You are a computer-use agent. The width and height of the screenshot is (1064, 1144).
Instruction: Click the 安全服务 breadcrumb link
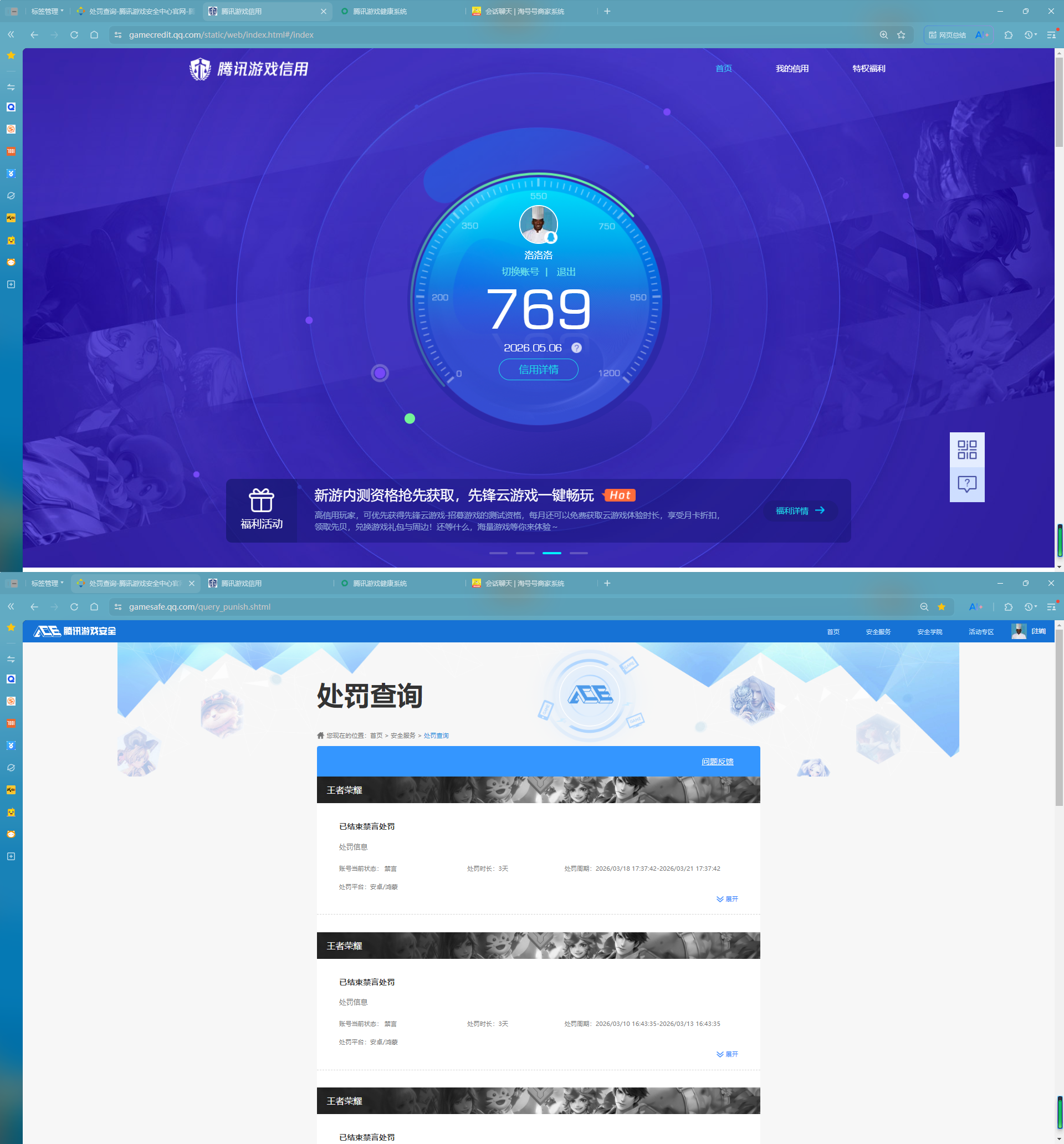[x=403, y=736]
